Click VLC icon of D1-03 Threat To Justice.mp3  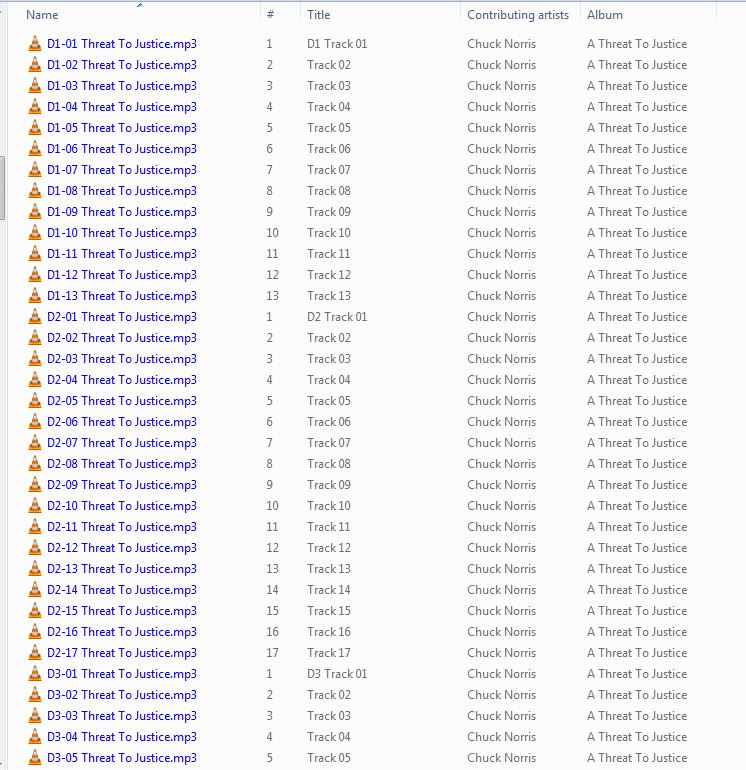click(x=35, y=86)
